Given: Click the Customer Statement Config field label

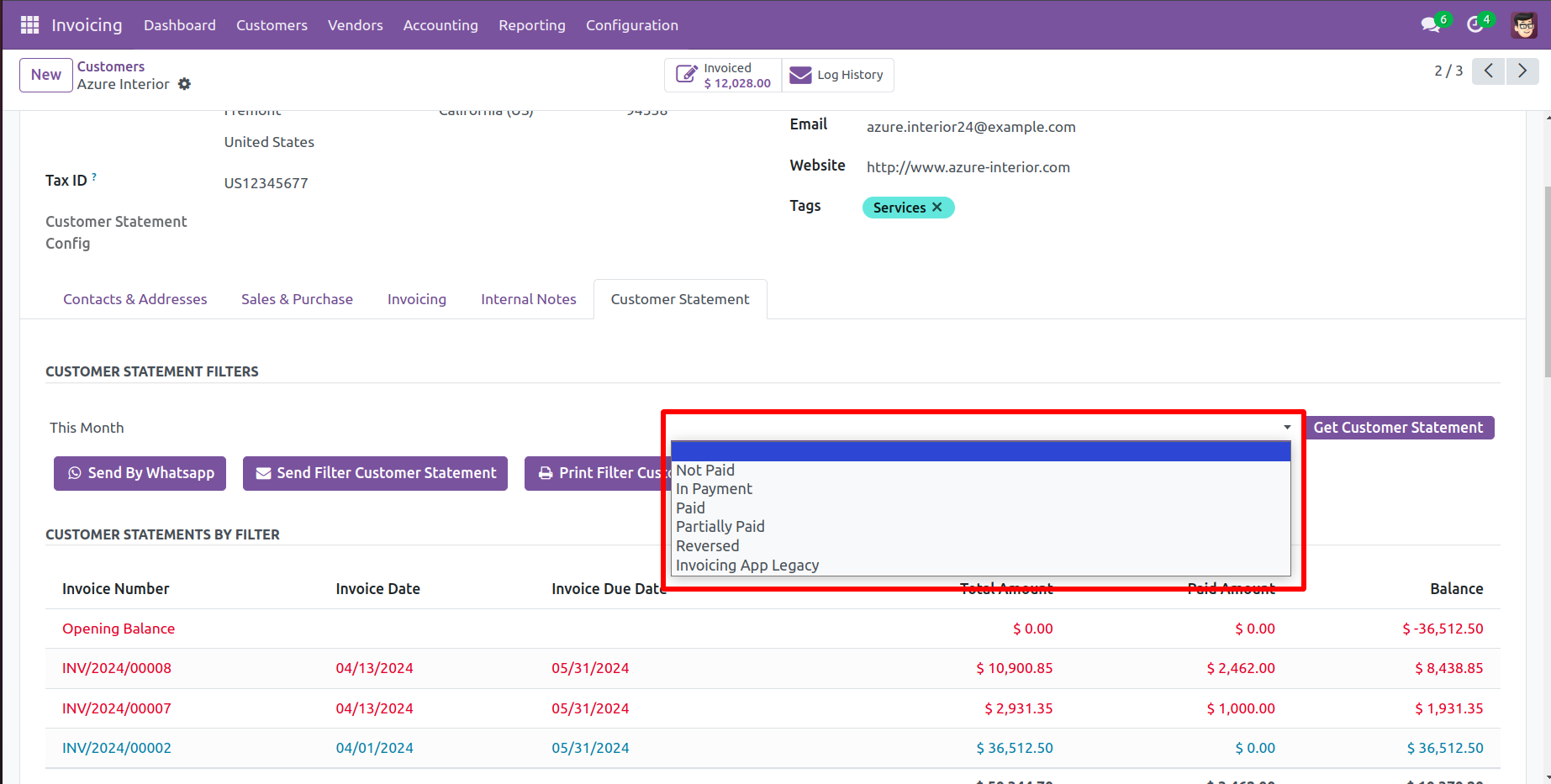Looking at the screenshot, I should tap(116, 233).
